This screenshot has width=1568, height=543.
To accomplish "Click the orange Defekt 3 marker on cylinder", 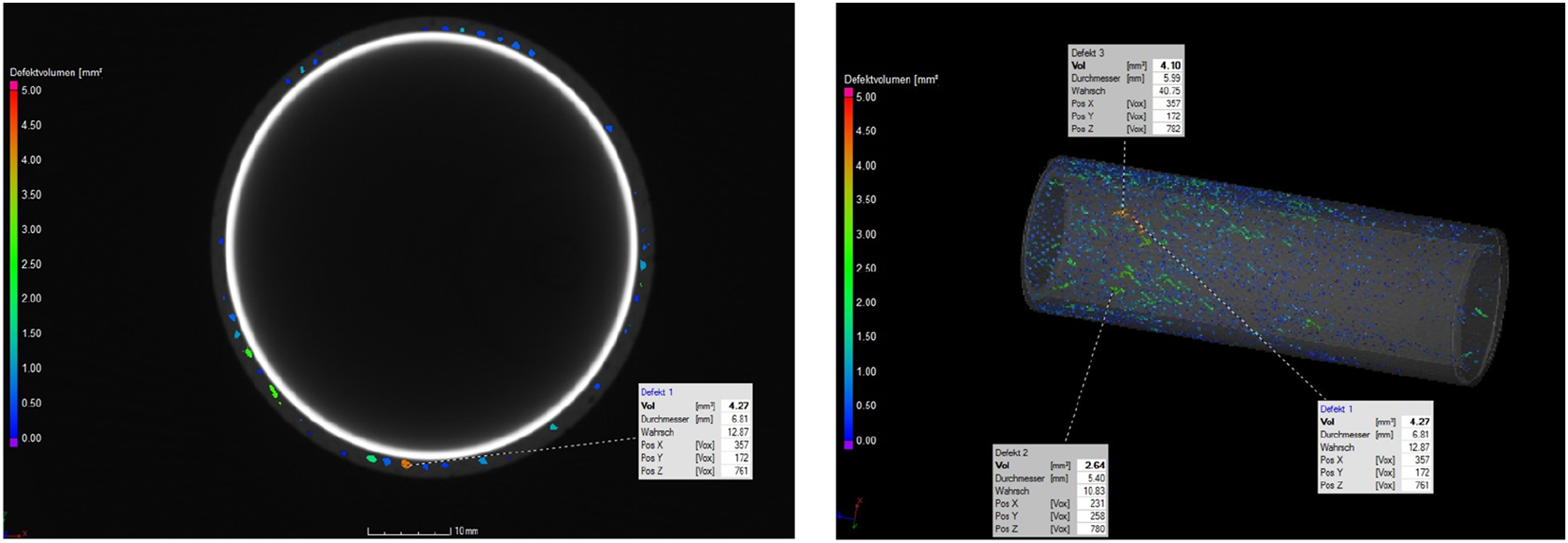I will click(1121, 214).
